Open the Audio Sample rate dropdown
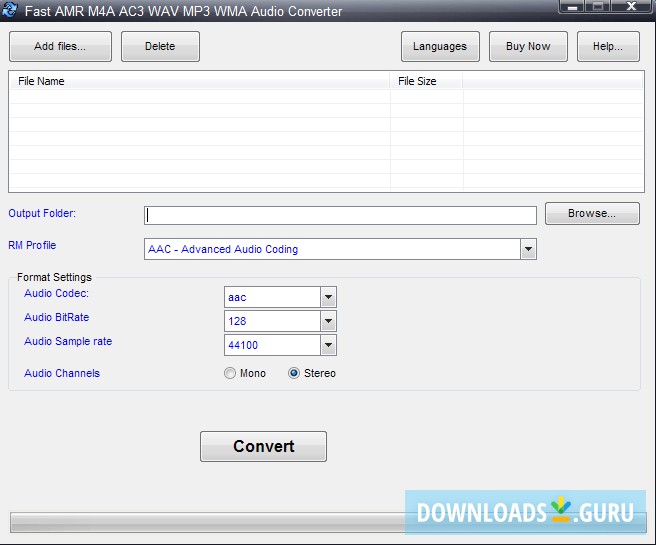656x545 pixels. [328, 345]
